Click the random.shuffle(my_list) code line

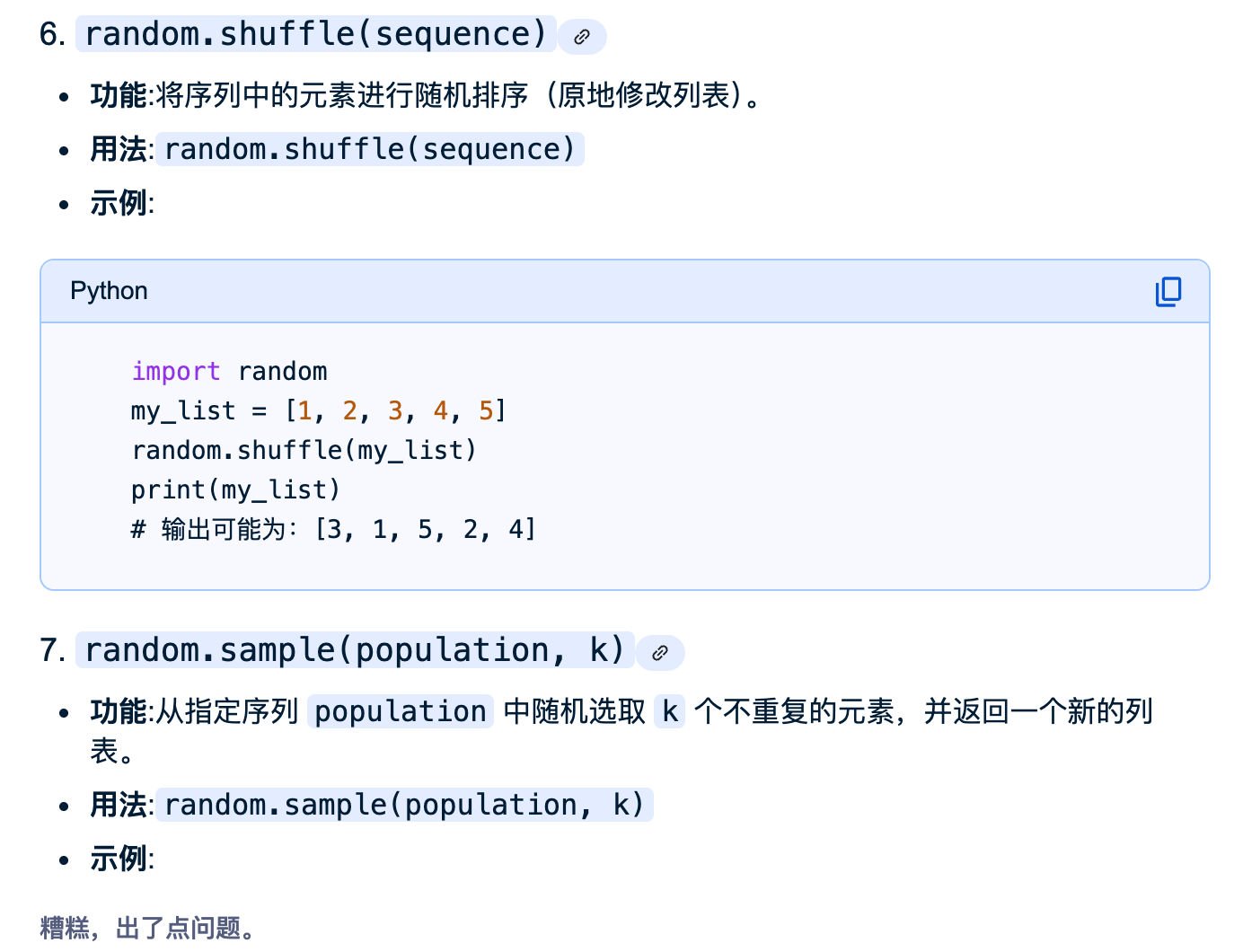point(304,450)
